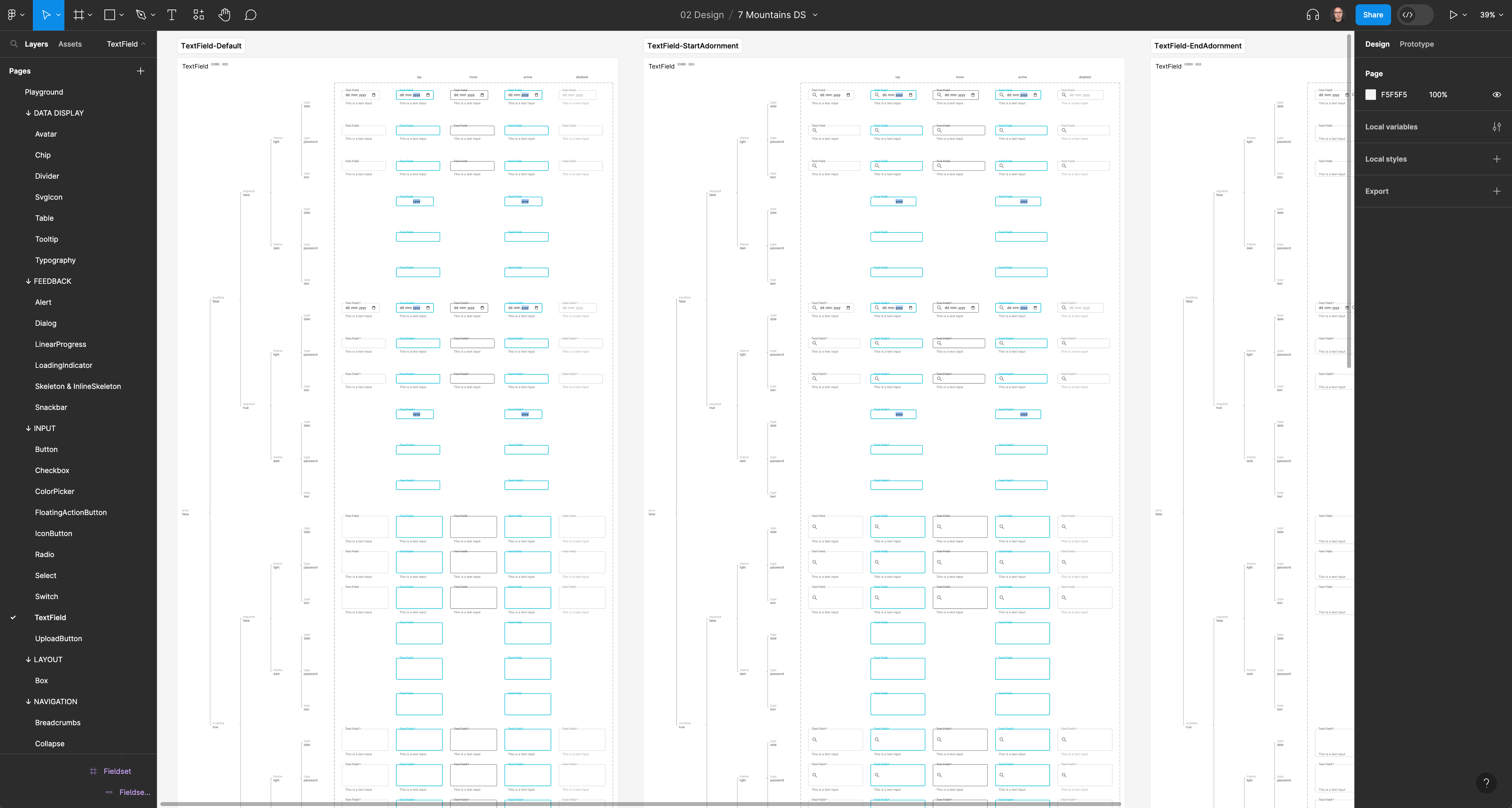Switch to the Prototype tab

[1416, 44]
